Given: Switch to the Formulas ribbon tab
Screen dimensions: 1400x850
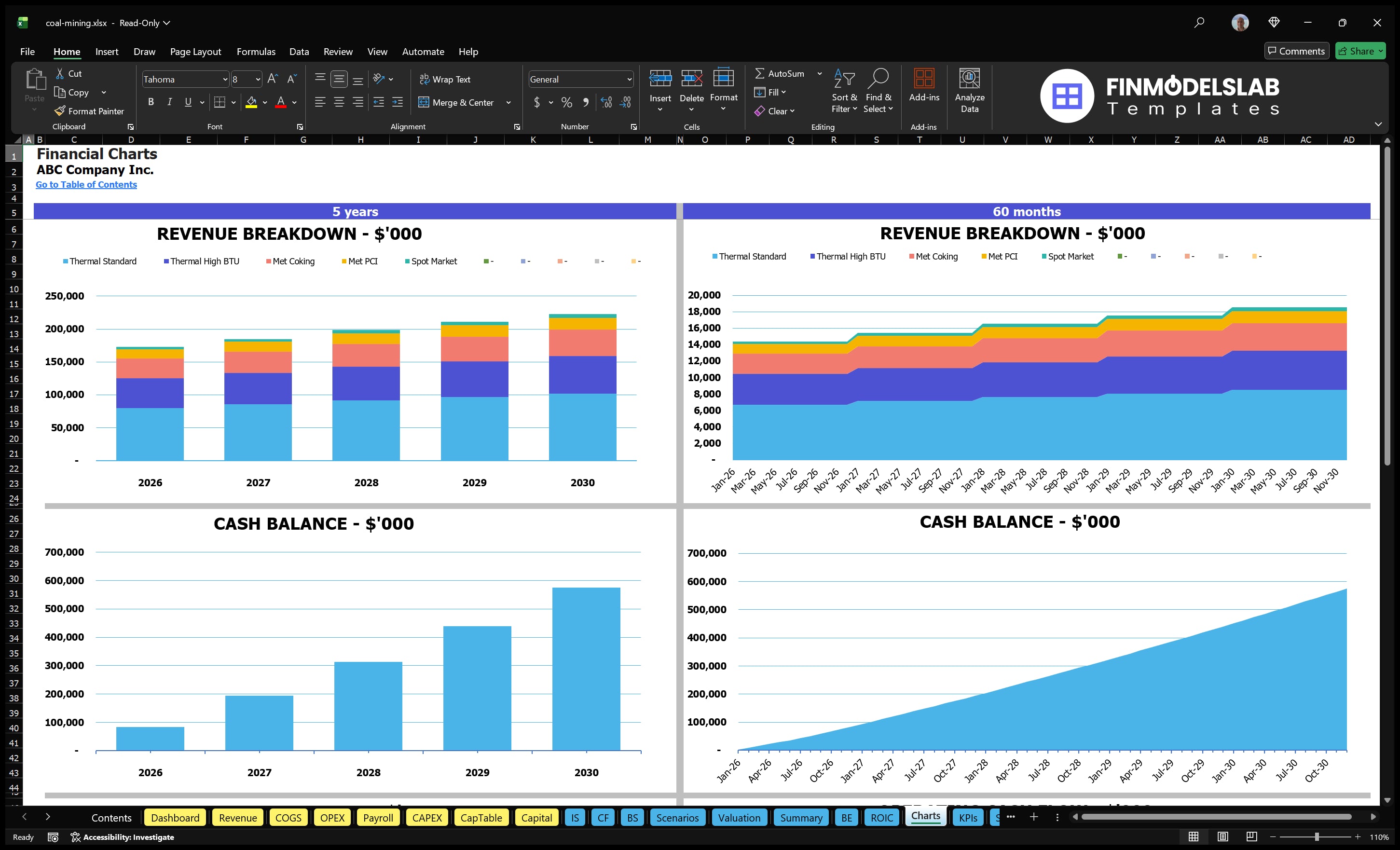Looking at the screenshot, I should click(256, 51).
